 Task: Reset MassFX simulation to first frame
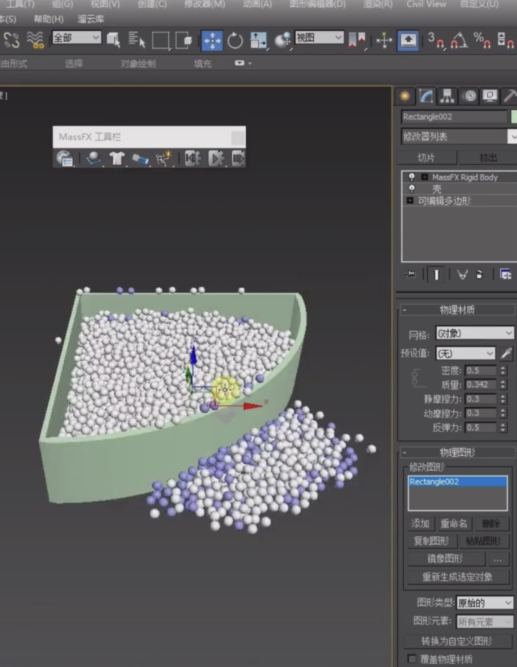point(192,158)
